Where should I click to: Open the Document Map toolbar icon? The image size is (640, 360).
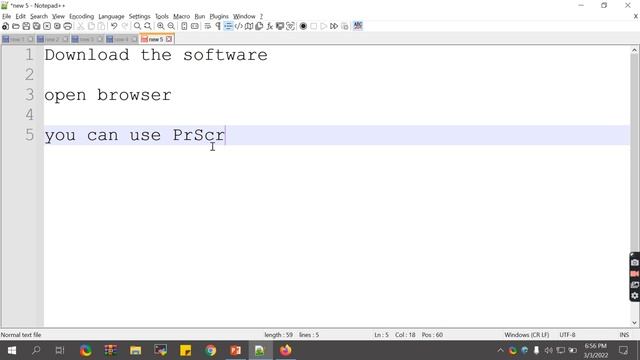coord(249,26)
